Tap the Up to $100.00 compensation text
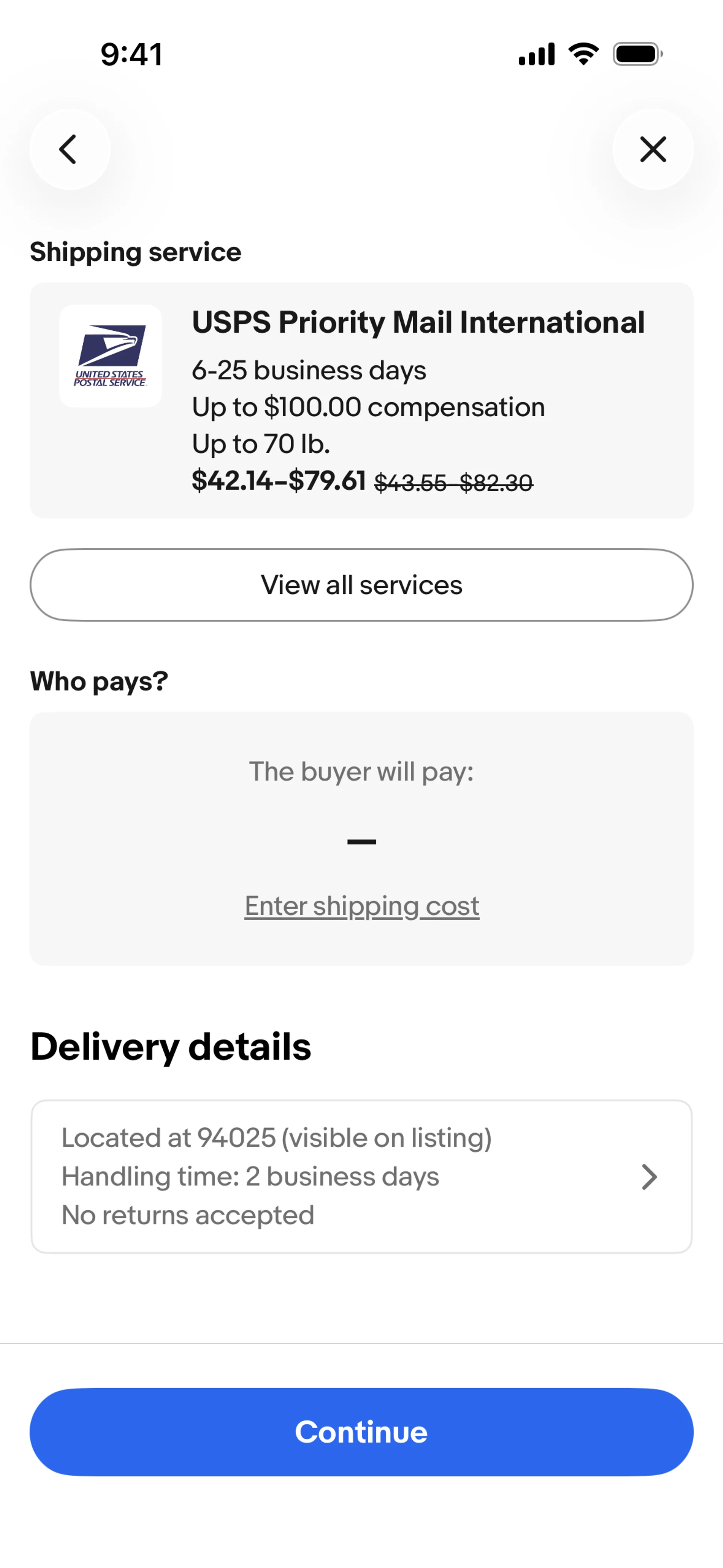 [x=368, y=407]
